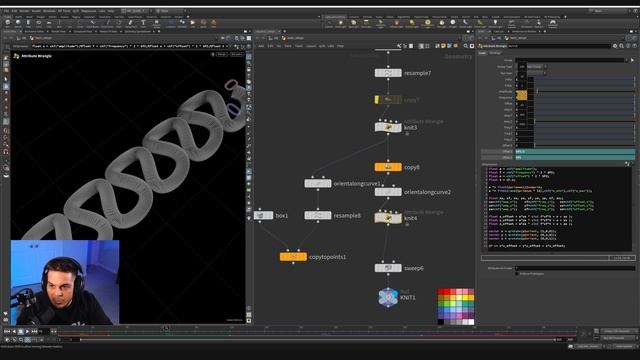Image resolution: width=640 pixels, height=360 pixels.
Task: Open parameter panel gear menu
Action: point(615,46)
